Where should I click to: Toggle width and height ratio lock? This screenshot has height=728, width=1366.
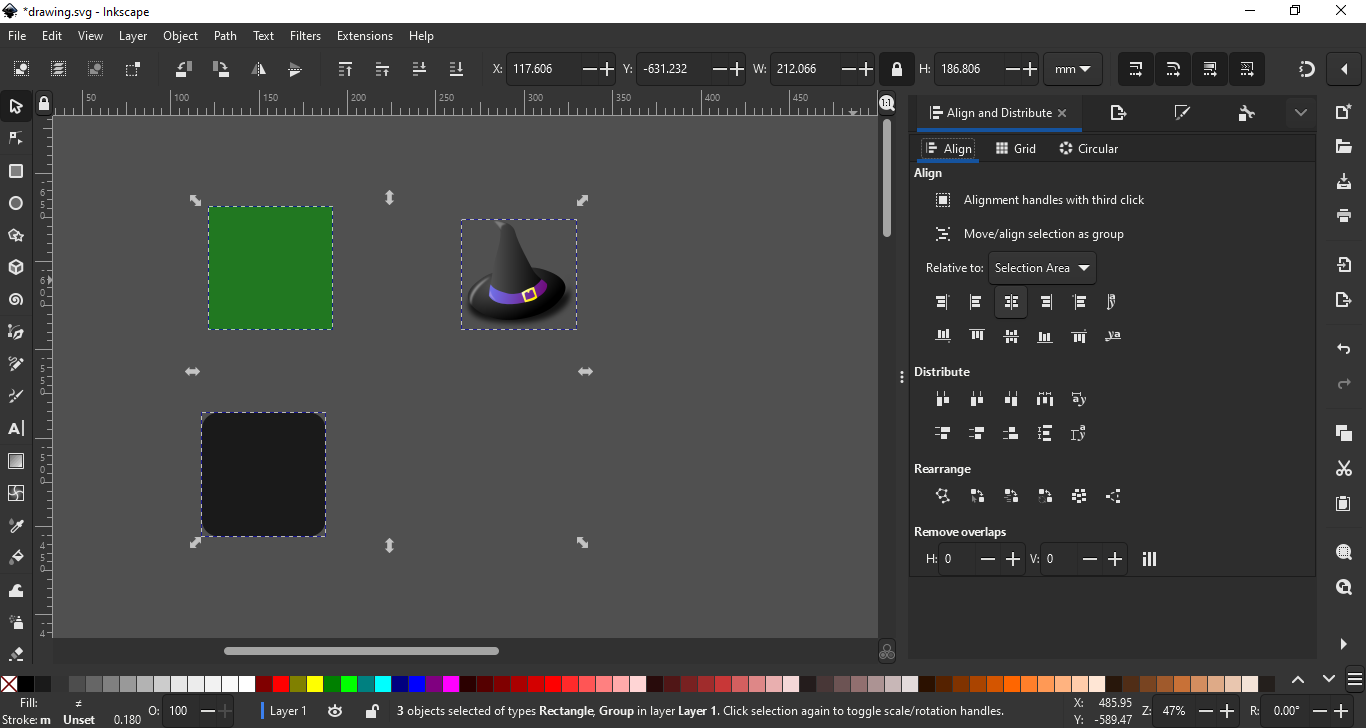click(896, 69)
